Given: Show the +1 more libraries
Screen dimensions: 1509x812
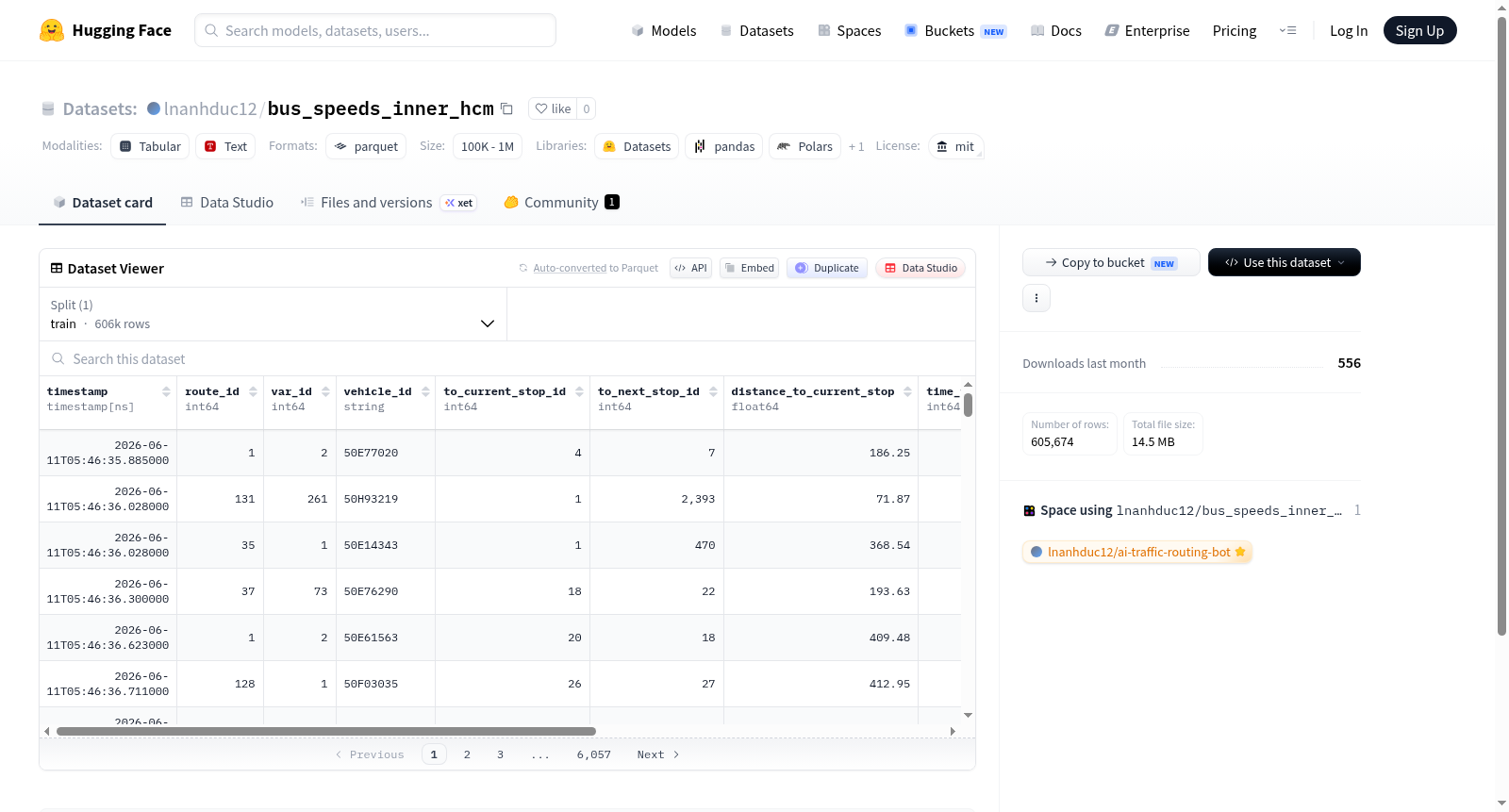Looking at the screenshot, I should (856, 146).
